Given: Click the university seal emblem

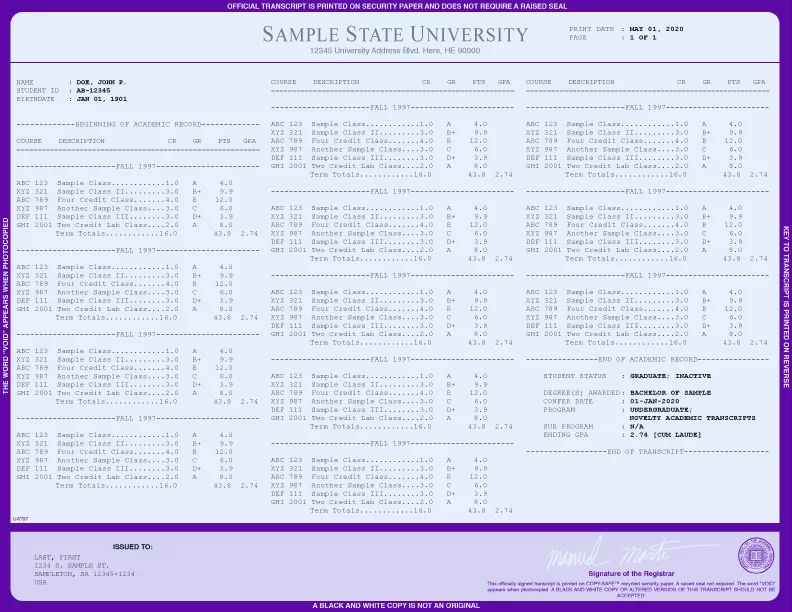Looking at the screenshot, I should (x=753, y=555).
